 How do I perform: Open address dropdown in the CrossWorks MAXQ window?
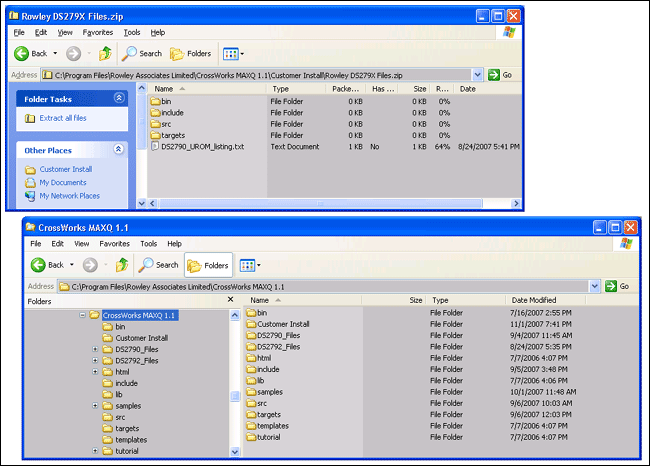595,286
